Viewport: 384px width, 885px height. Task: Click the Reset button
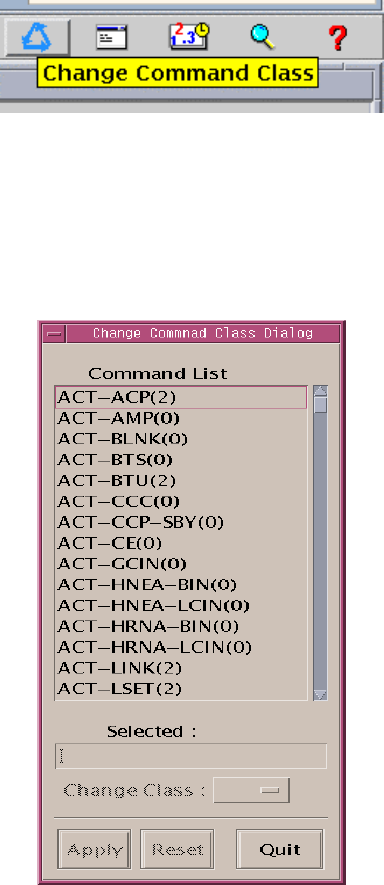[x=177, y=849]
